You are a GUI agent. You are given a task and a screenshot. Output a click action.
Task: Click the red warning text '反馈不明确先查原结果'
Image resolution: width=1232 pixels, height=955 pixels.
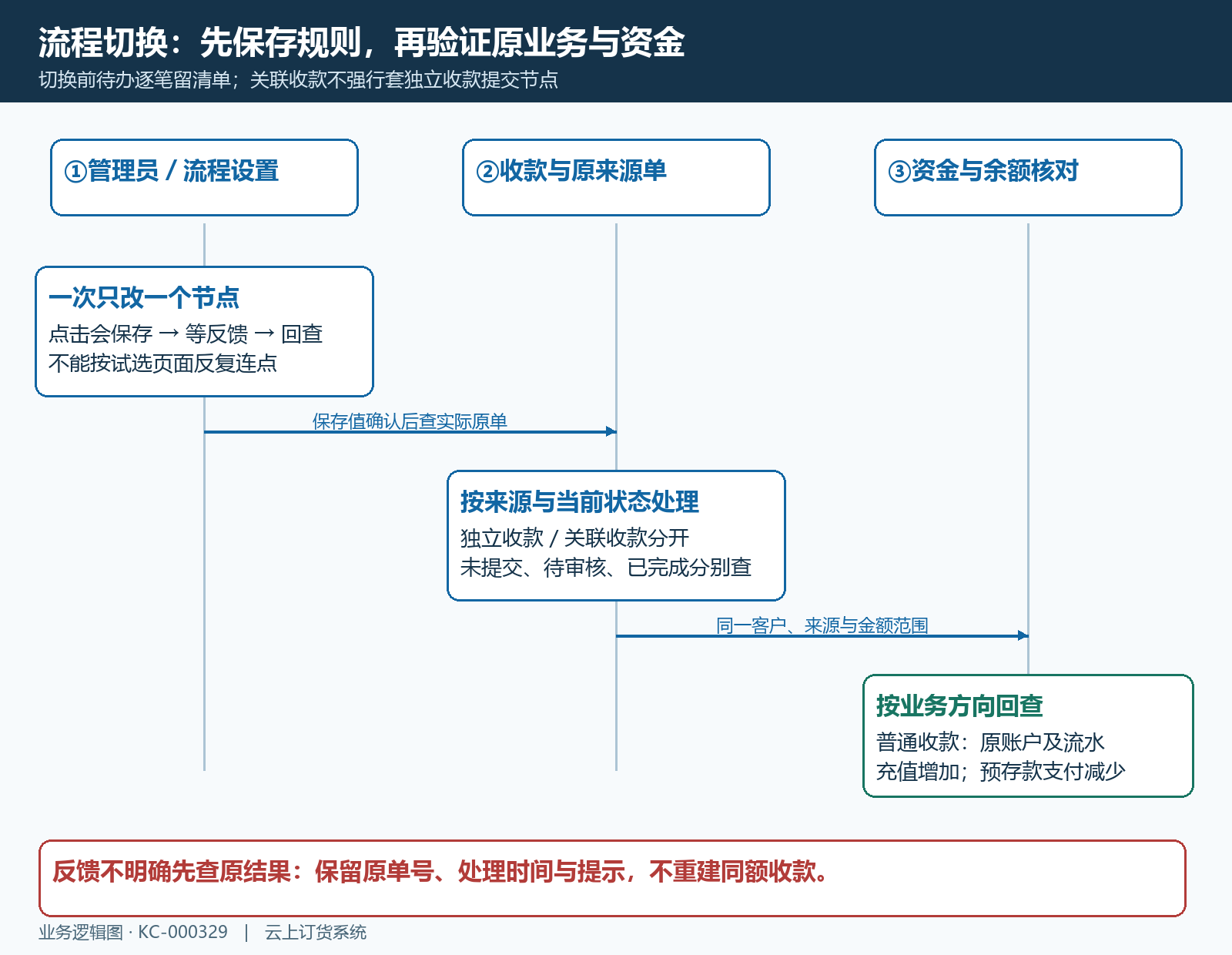pos(172,871)
